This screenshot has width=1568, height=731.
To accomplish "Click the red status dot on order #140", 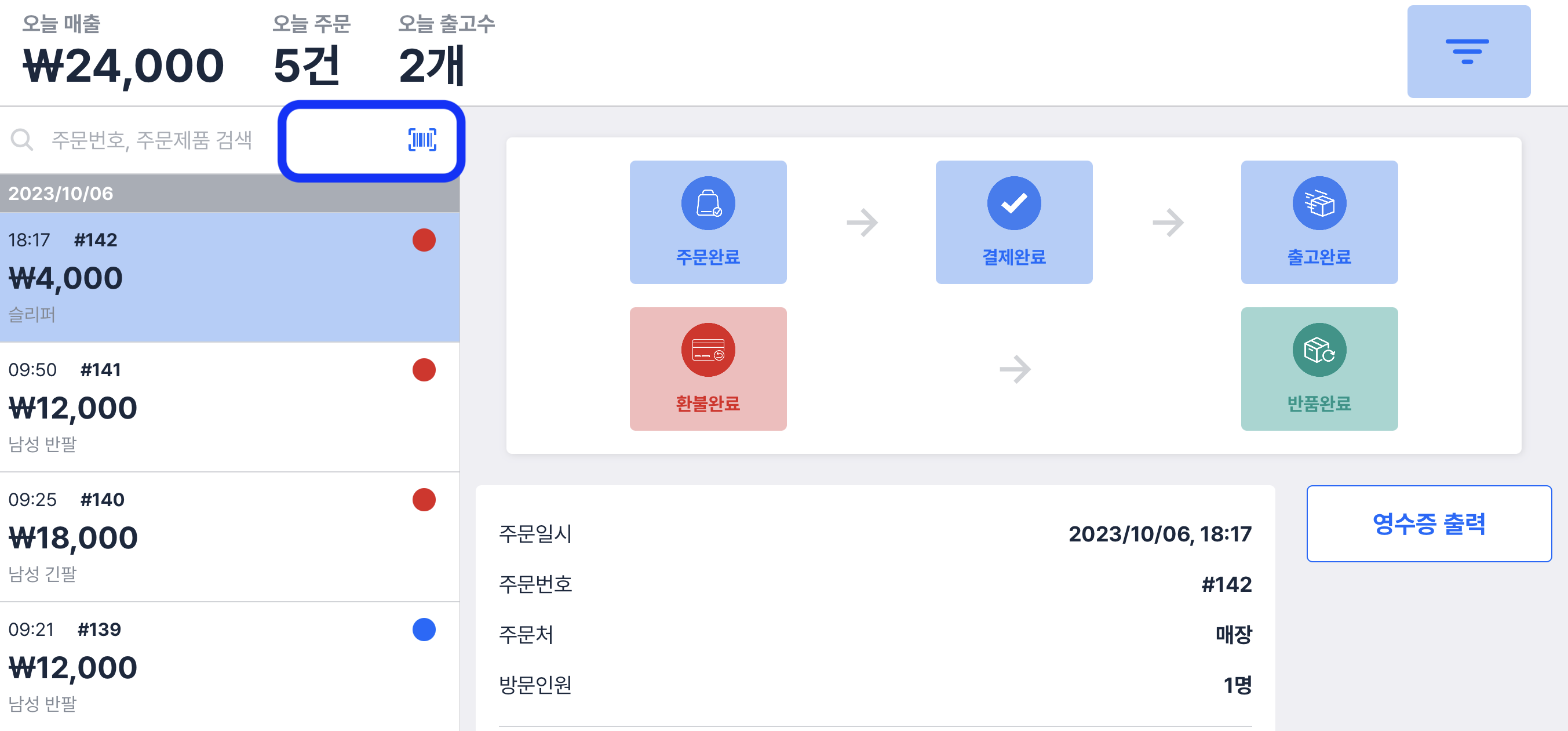I will coord(424,500).
